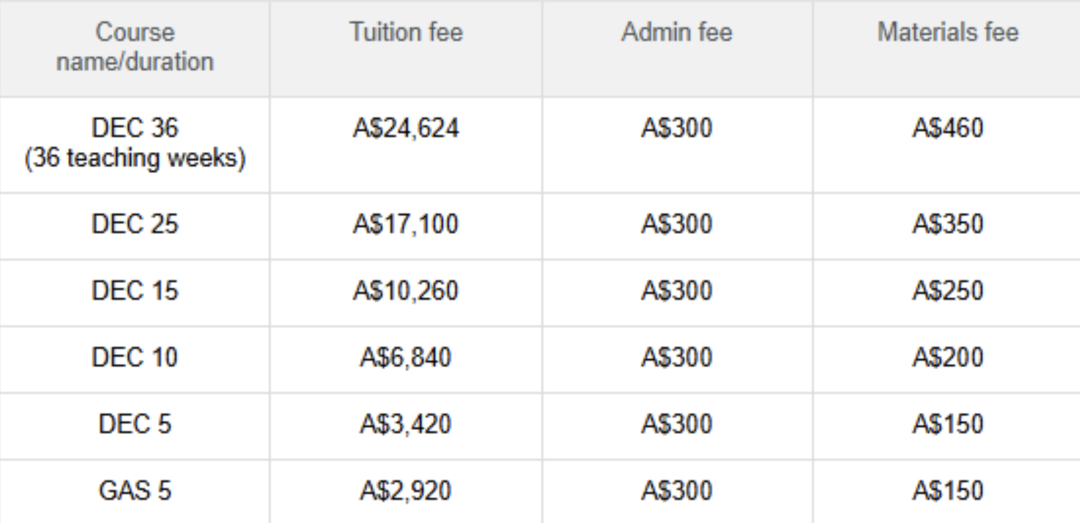Image resolution: width=1080 pixels, height=523 pixels.
Task: Select the A$3,420 tuition fee cell
Action: pos(406,424)
